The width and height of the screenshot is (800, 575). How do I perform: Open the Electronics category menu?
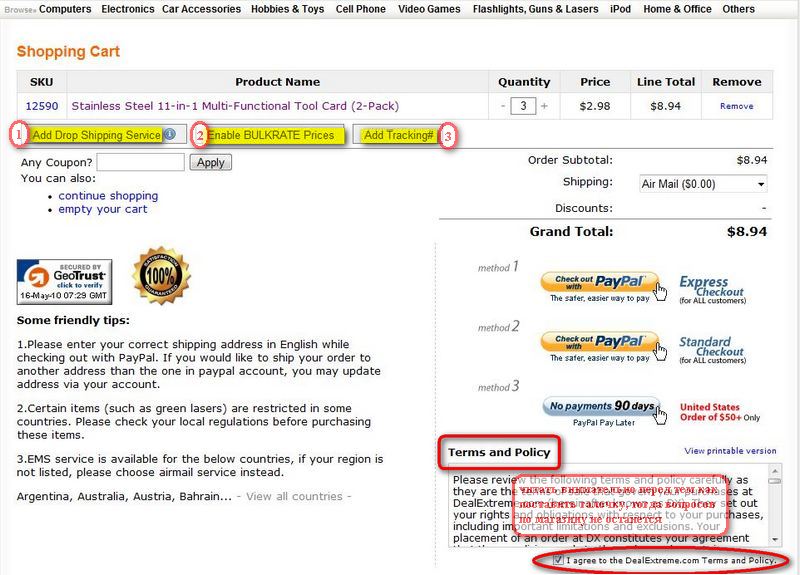(x=128, y=9)
